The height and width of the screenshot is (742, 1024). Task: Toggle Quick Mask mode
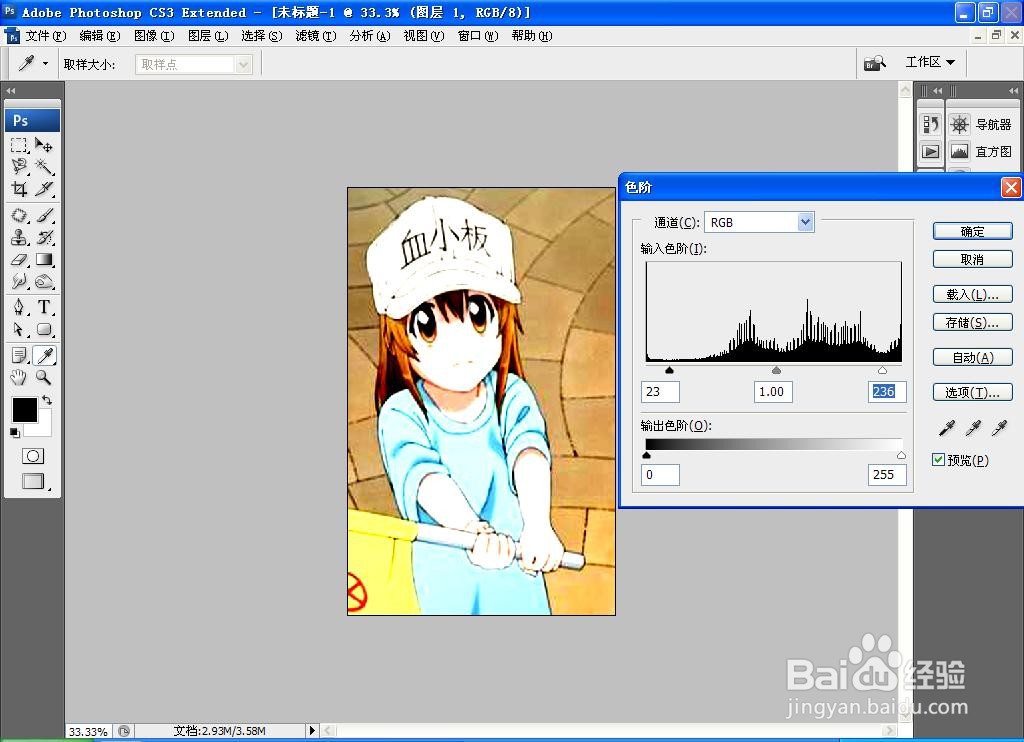tap(33, 456)
